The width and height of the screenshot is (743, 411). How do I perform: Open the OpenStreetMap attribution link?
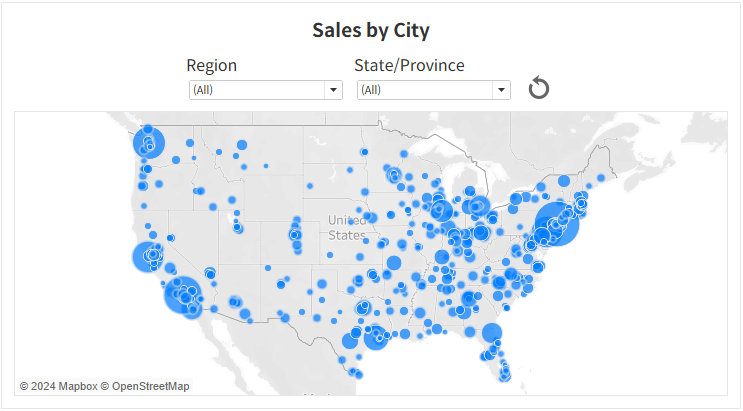click(145, 386)
